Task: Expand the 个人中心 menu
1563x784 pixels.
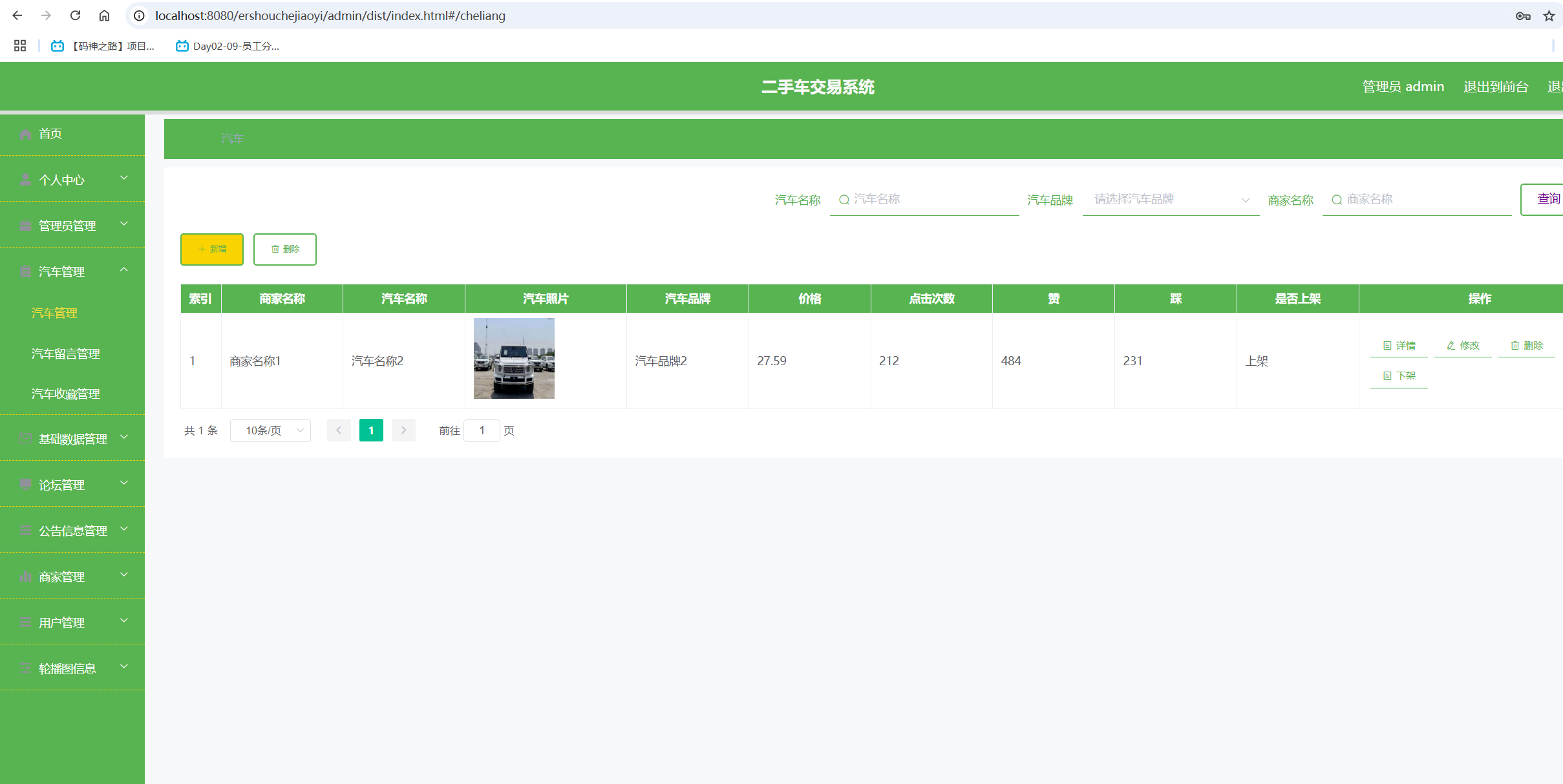Action: click(72, 180)
